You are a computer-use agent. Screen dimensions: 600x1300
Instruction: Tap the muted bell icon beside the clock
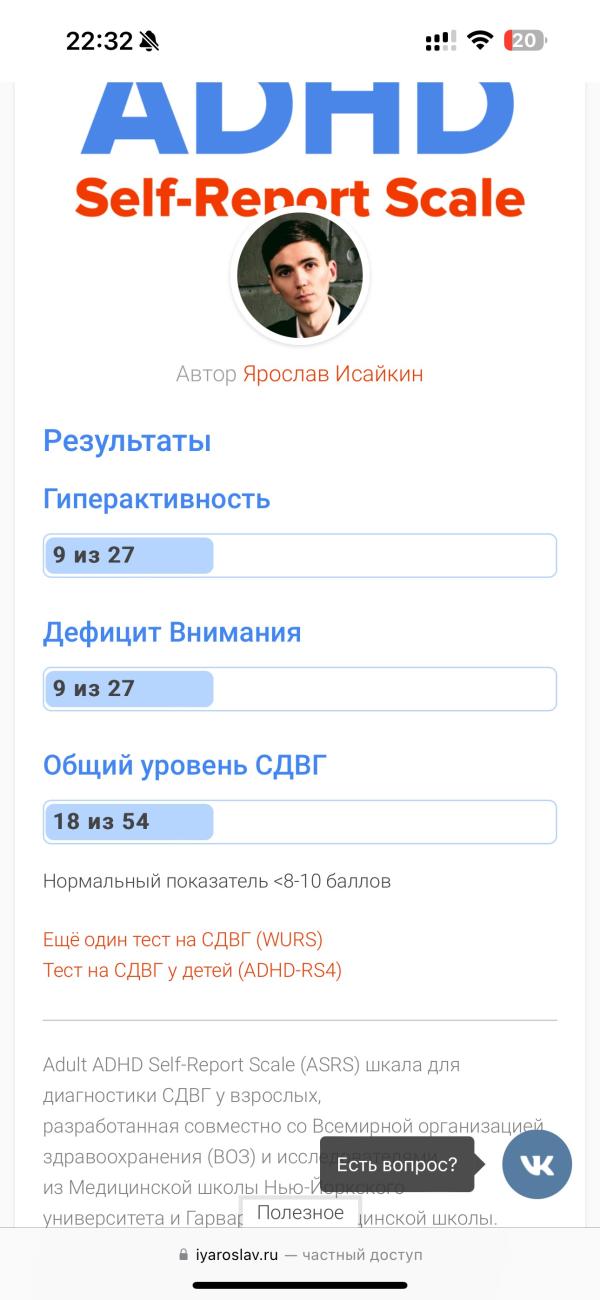pyautogui.click(x=149, y=41)
